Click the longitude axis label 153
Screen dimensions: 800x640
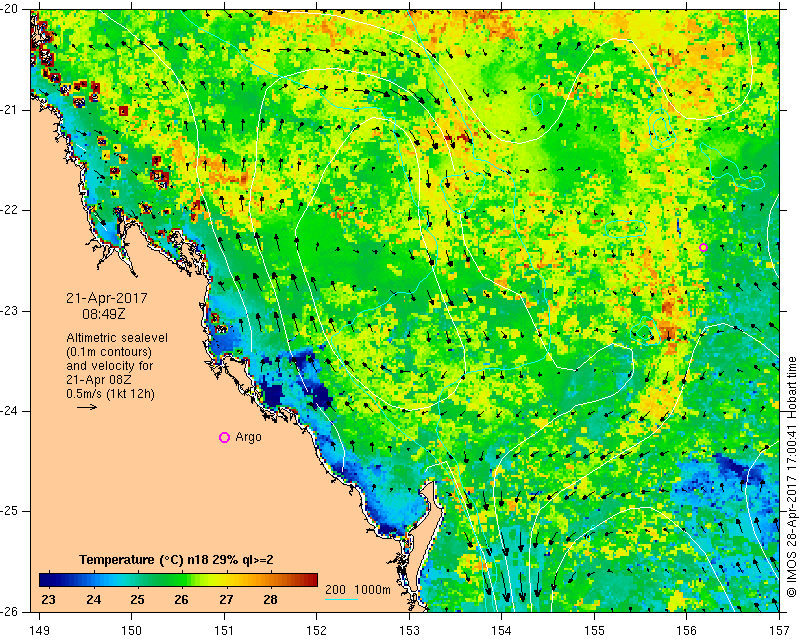(x=409, y=632)
